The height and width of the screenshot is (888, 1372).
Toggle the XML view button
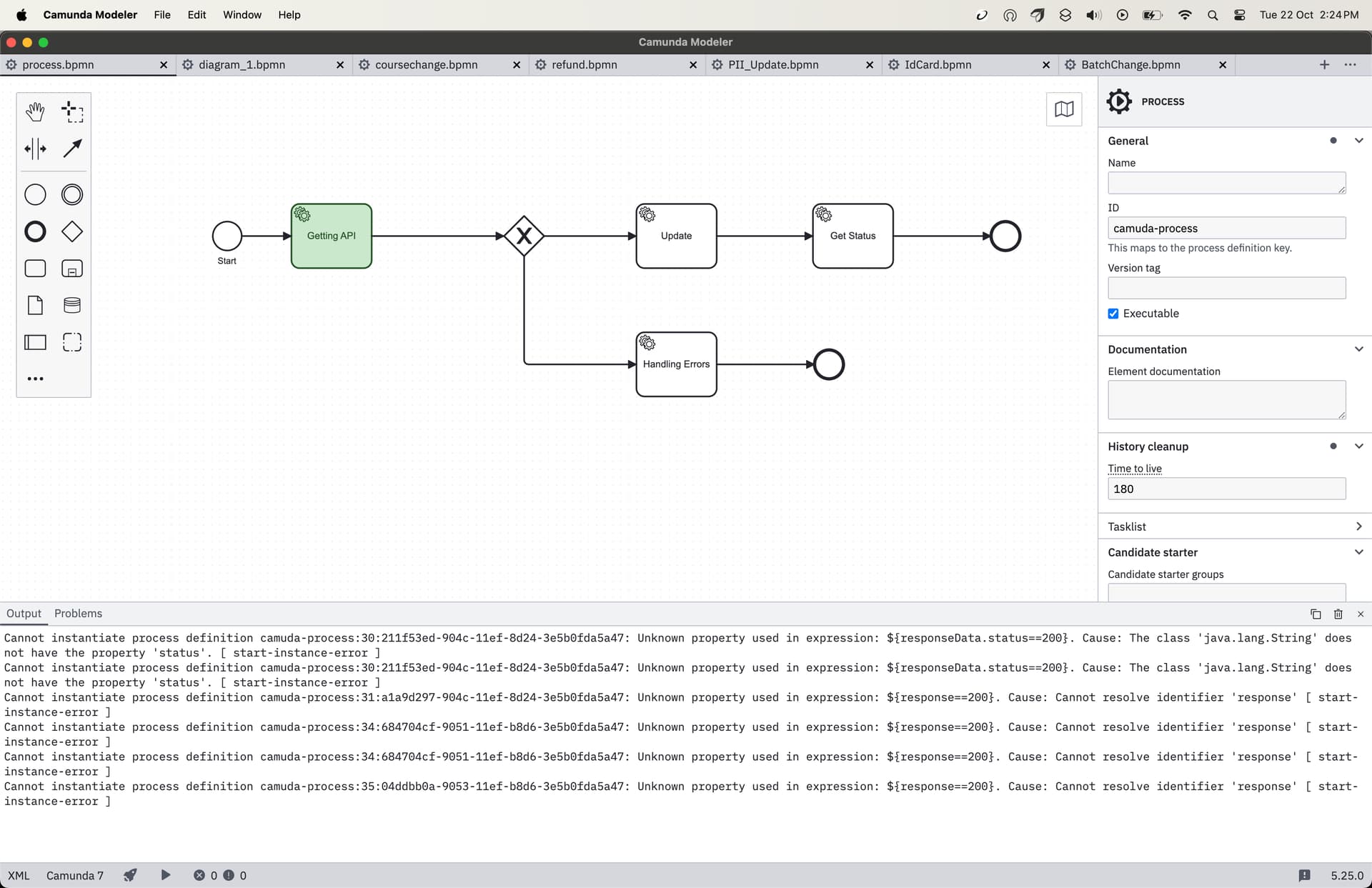[19, 875]
